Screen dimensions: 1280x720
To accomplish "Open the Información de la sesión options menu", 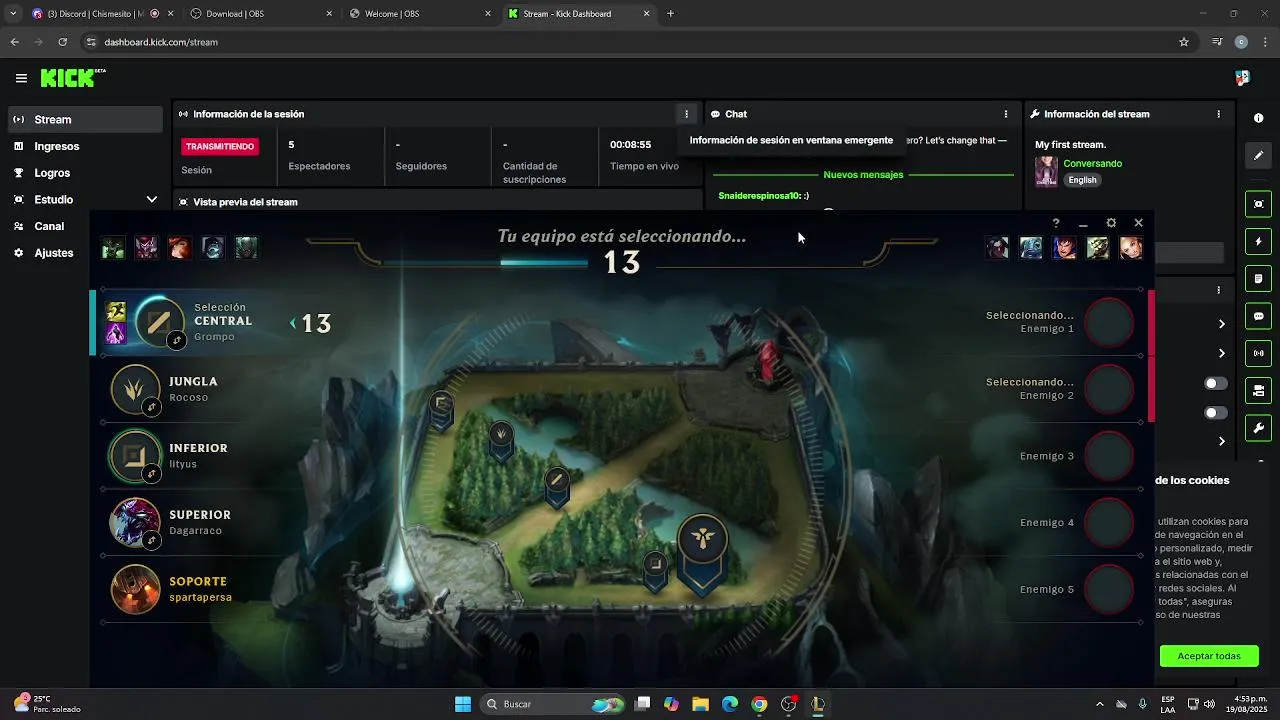I will point(686,114).
